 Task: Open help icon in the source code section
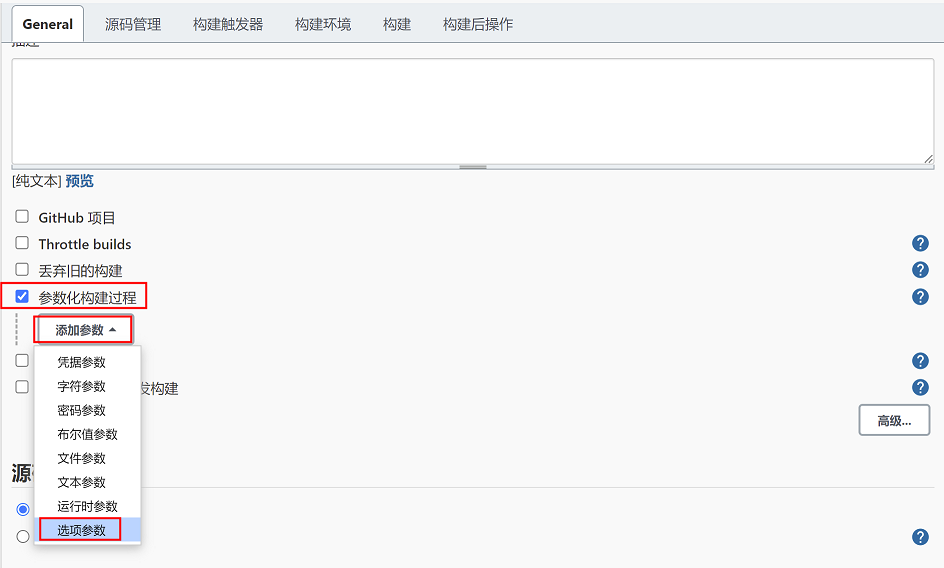click(920, 537)
